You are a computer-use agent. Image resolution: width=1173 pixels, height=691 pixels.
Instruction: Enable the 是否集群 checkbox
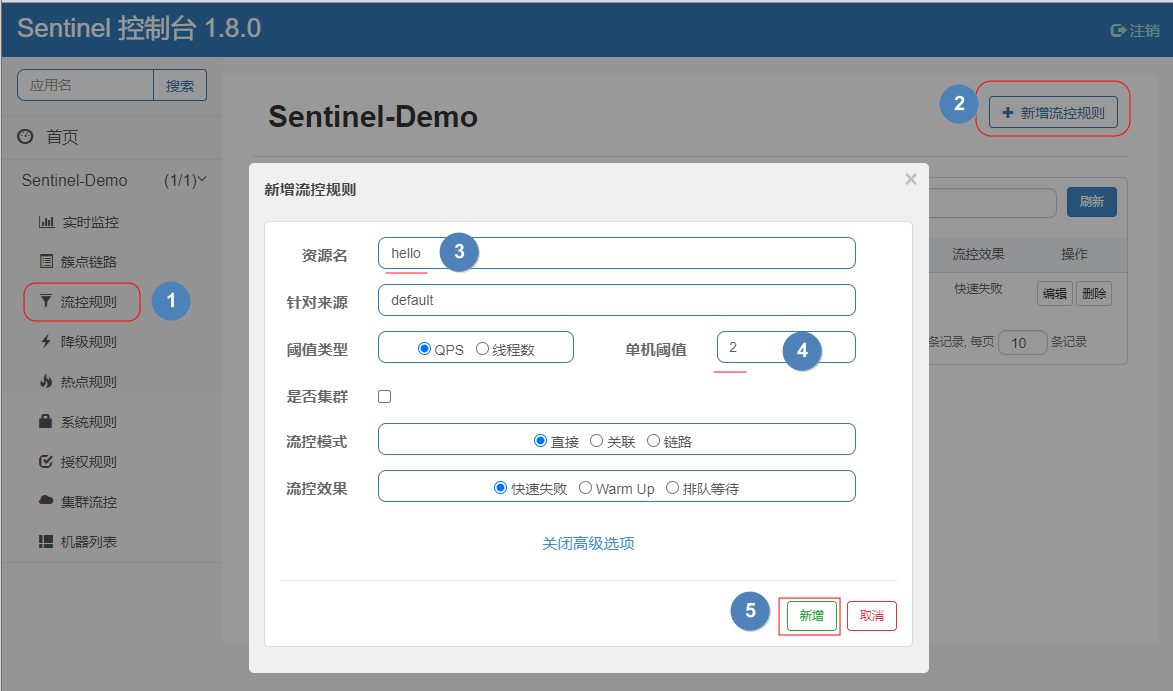pyautogui.click(x=385, y=396)
